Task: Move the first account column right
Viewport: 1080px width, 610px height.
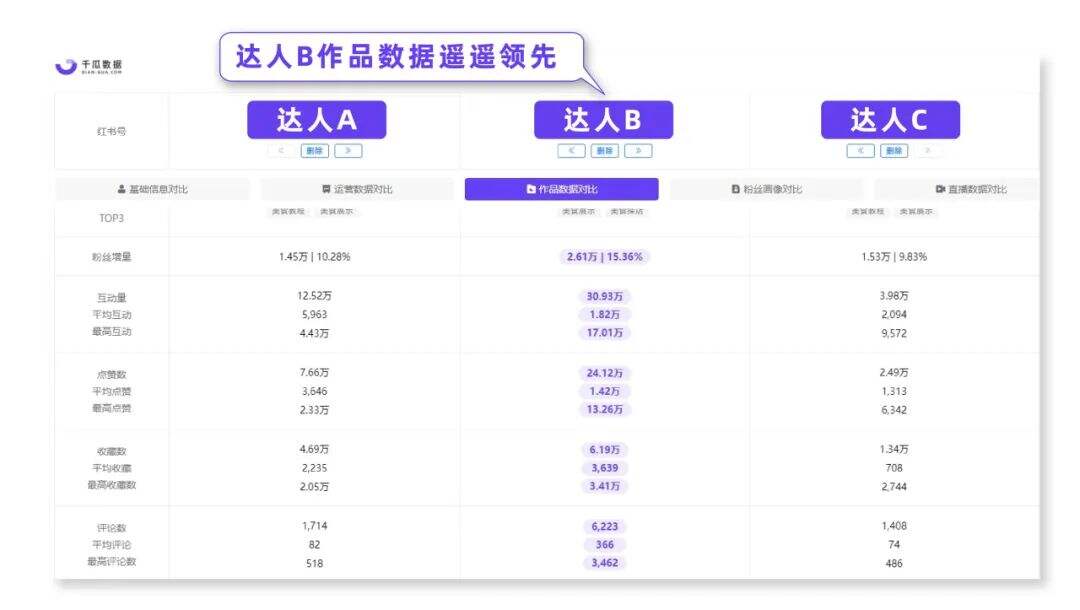Action: tap(349, 151)
